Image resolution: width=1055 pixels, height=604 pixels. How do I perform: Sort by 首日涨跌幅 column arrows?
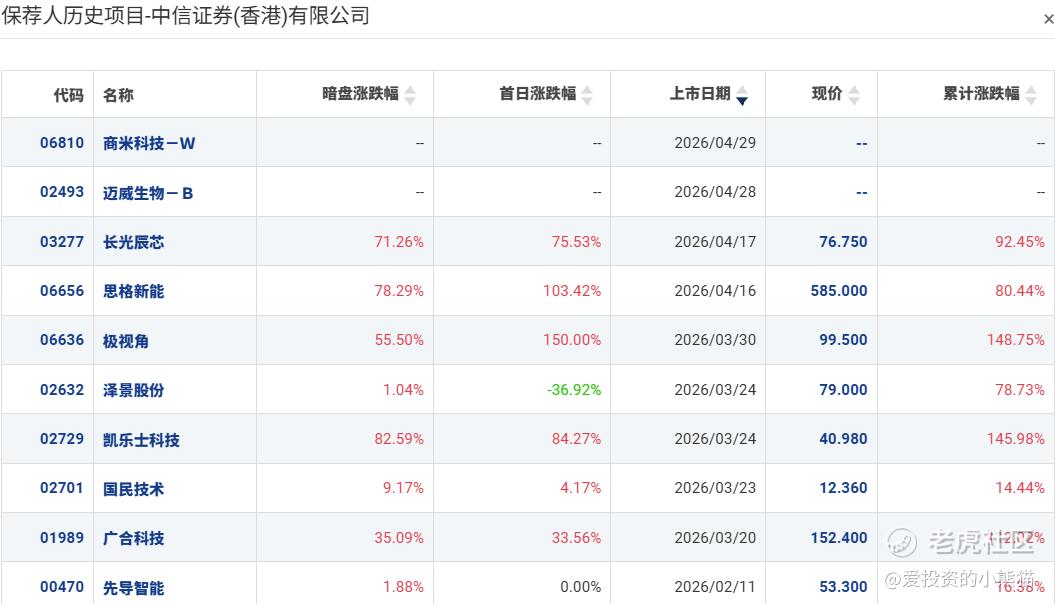587,96
